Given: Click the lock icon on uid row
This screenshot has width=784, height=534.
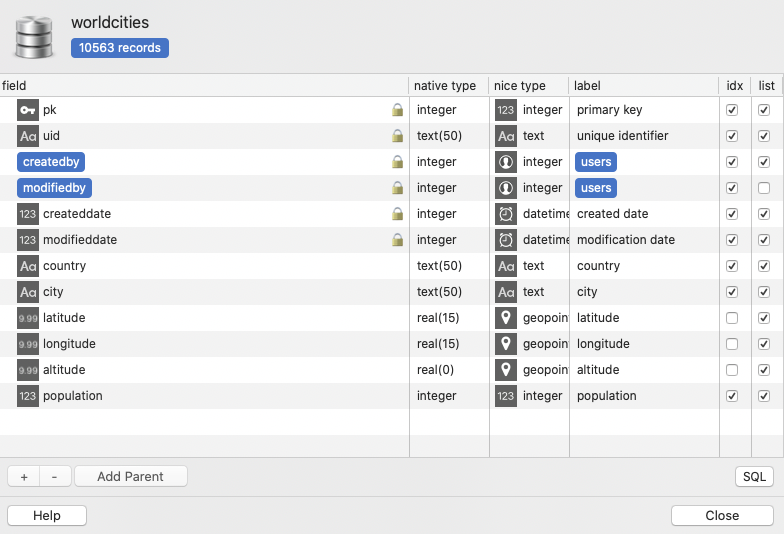Looking at the screenshot, I should 398,136.
